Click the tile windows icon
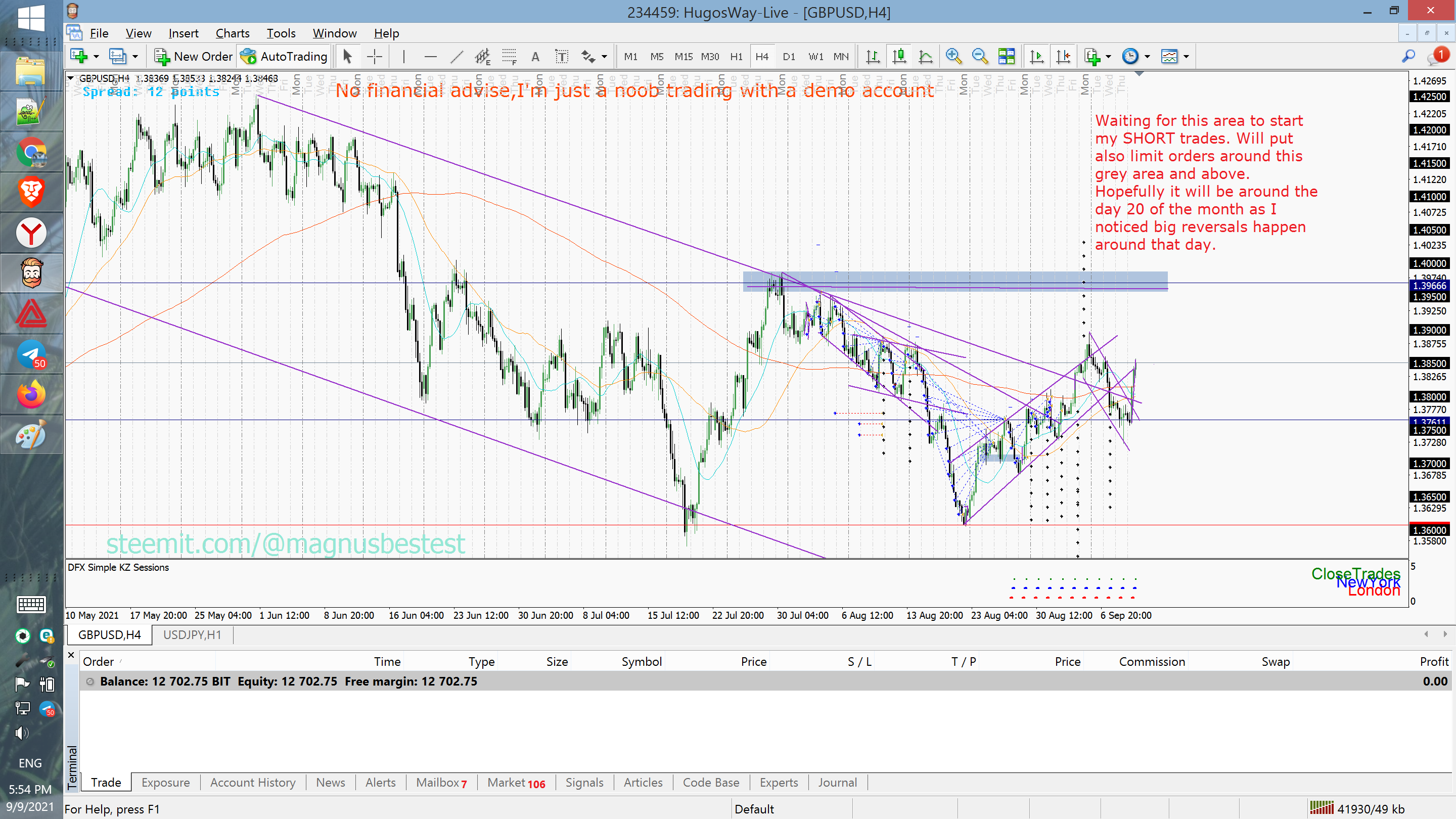The width and height of the screenshot is (1456, 819). (1007, 57)
